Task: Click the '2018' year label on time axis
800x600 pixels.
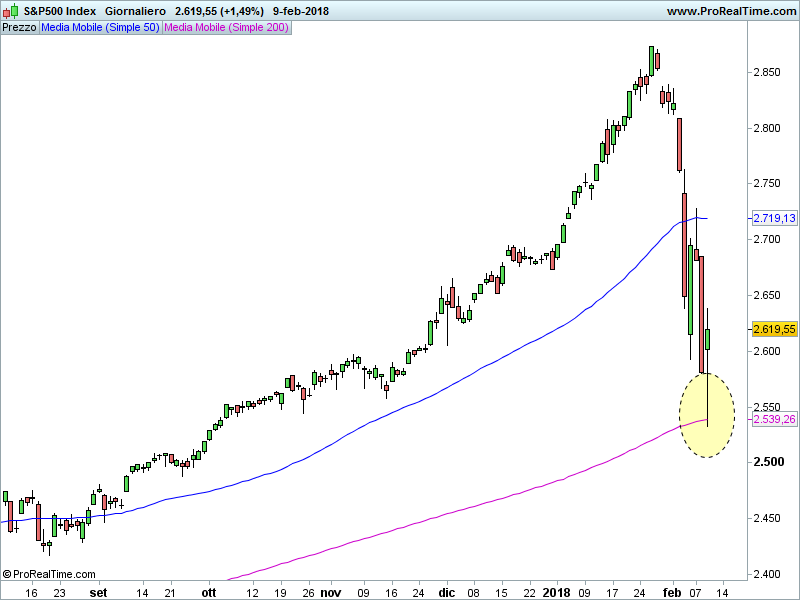Action: [557, 593]
